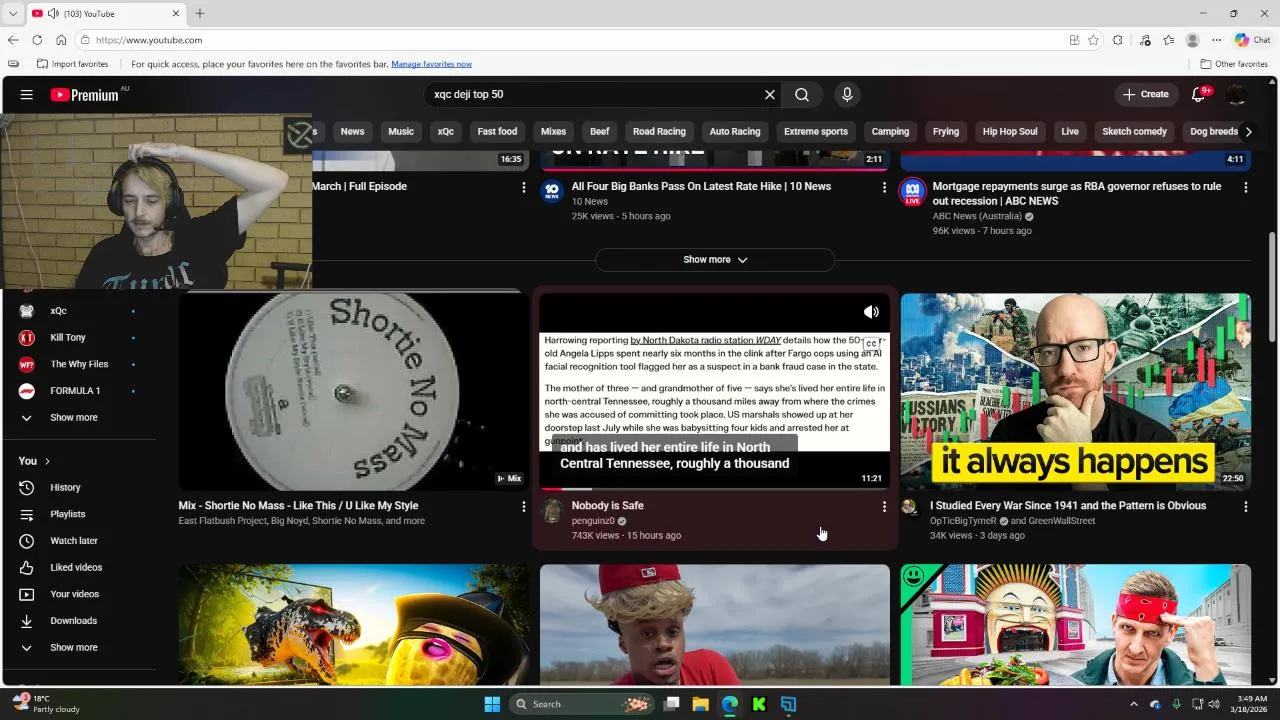Clear the search text with the X
This screenshot has height=720, width=1280.
tap(770, 94)
